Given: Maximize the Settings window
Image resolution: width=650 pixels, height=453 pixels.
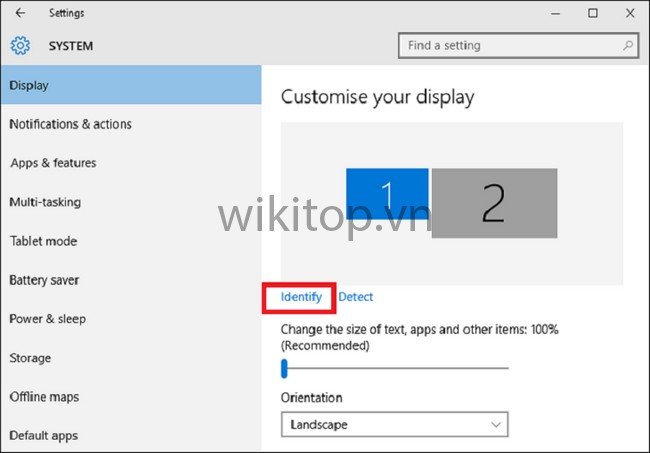Looking at the screenshot, I should point(593,13).
